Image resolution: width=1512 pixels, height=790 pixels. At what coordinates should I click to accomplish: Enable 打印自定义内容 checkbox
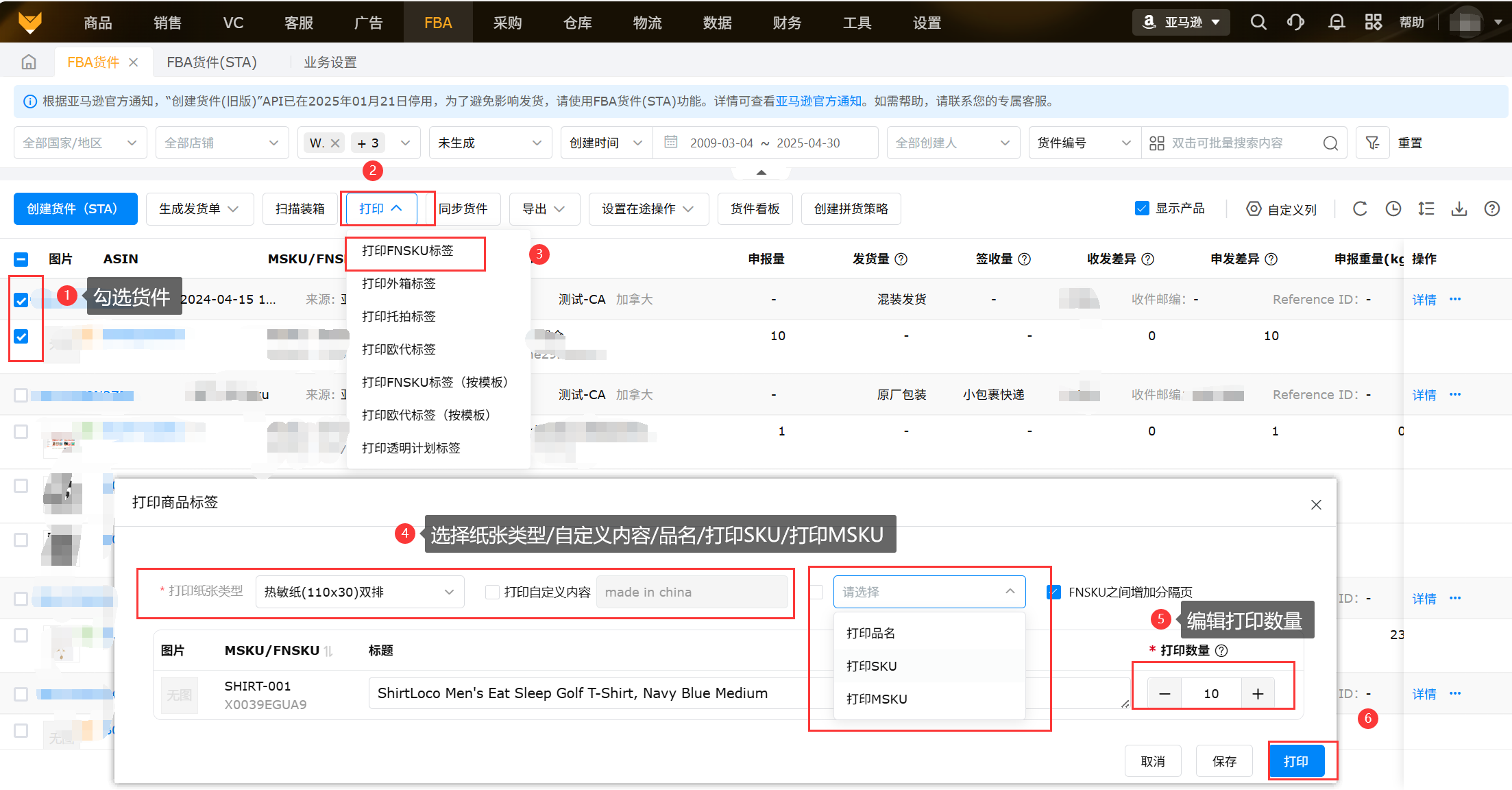pos(492,592)
